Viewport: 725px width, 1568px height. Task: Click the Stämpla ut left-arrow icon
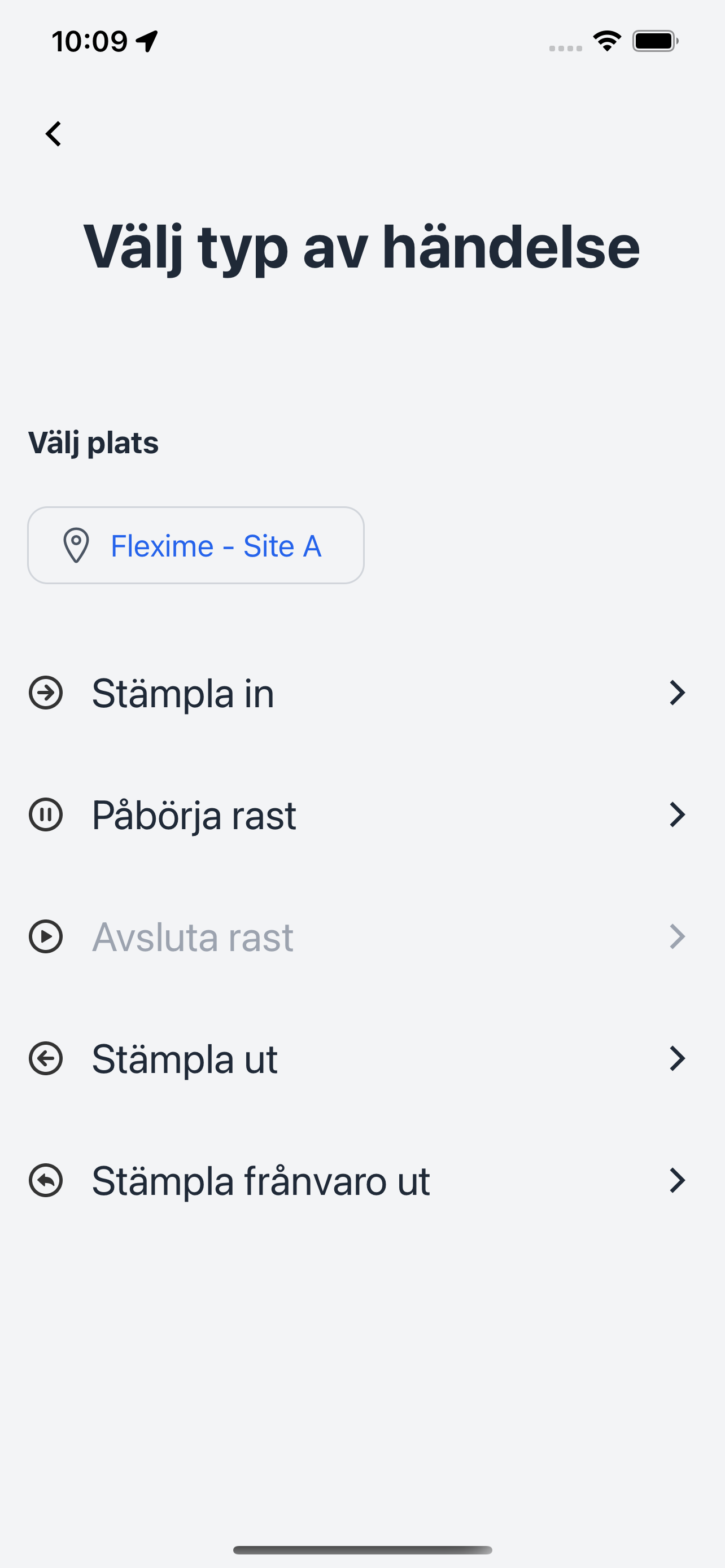(x=46, y=1058)
